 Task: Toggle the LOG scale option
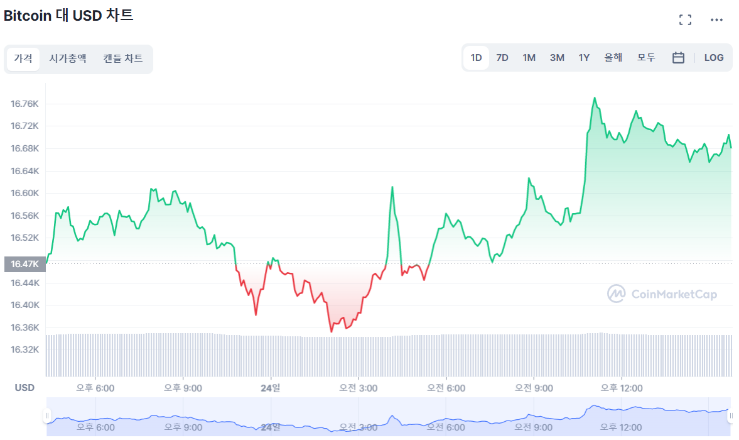714,58
